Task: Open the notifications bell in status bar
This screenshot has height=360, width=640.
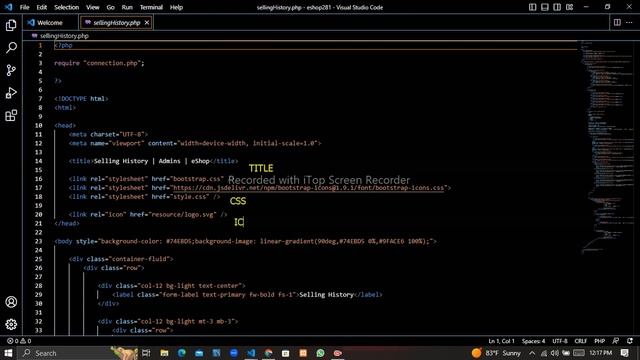Action: pos(630,341)
